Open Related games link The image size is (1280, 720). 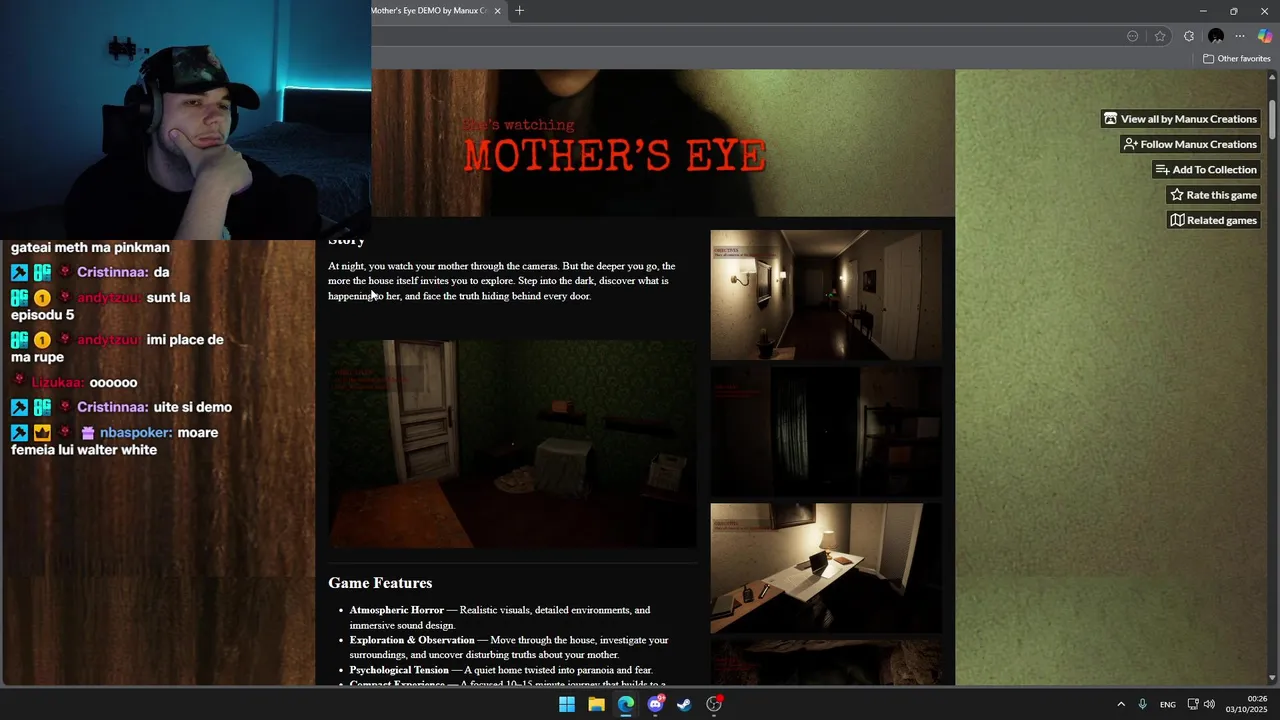tap(1213, 220)
